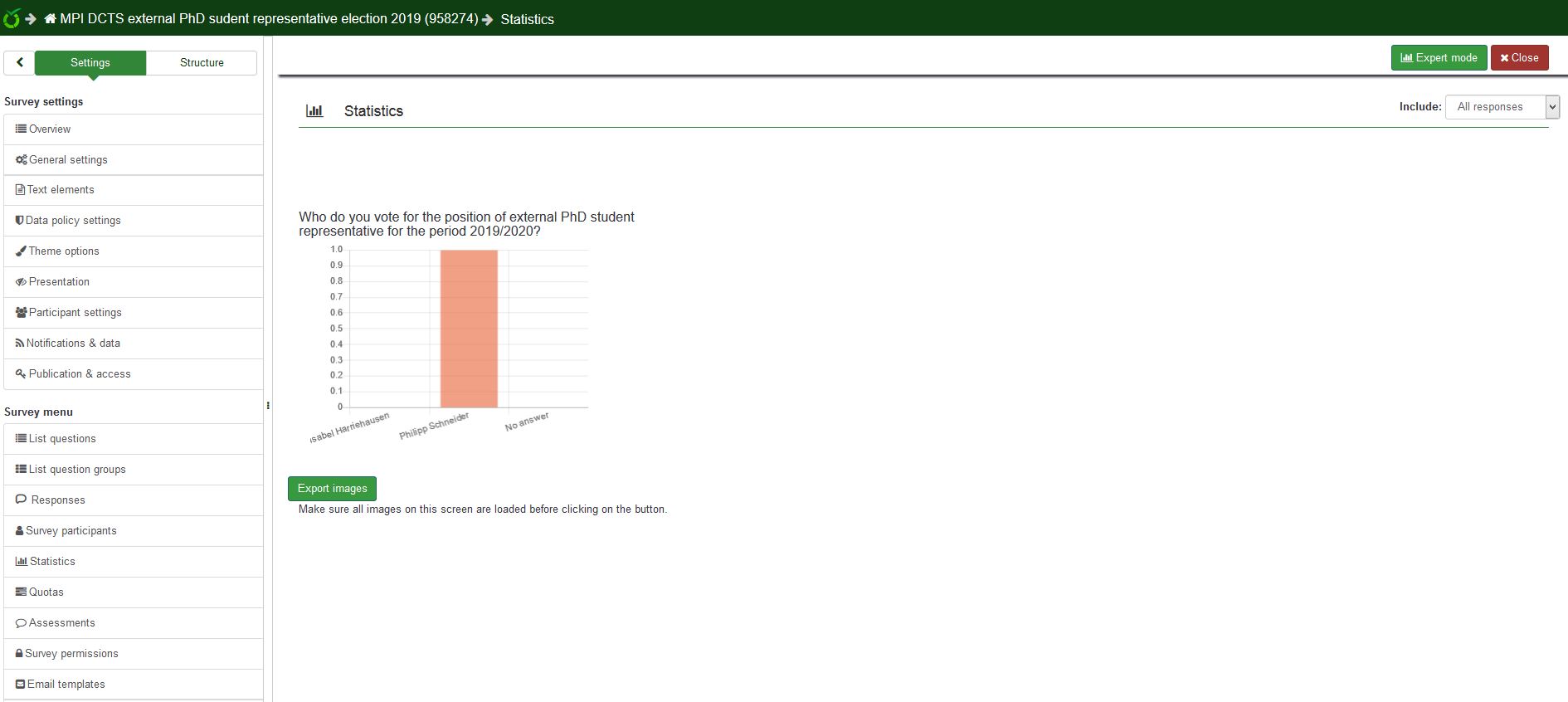Click the LimeSurvey logo icon
The width and height of the screenshot is (1568, 702).
[x=12, y=17]
